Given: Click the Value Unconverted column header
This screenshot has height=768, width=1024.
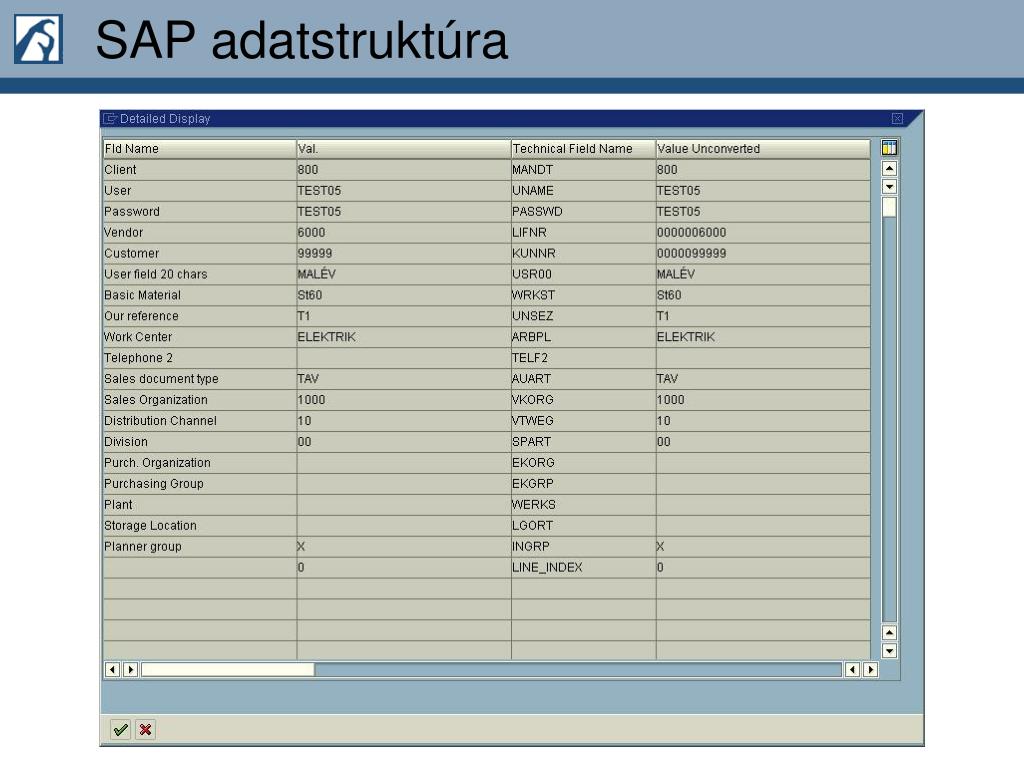Looking at the screenshot, I should point(763,149).
